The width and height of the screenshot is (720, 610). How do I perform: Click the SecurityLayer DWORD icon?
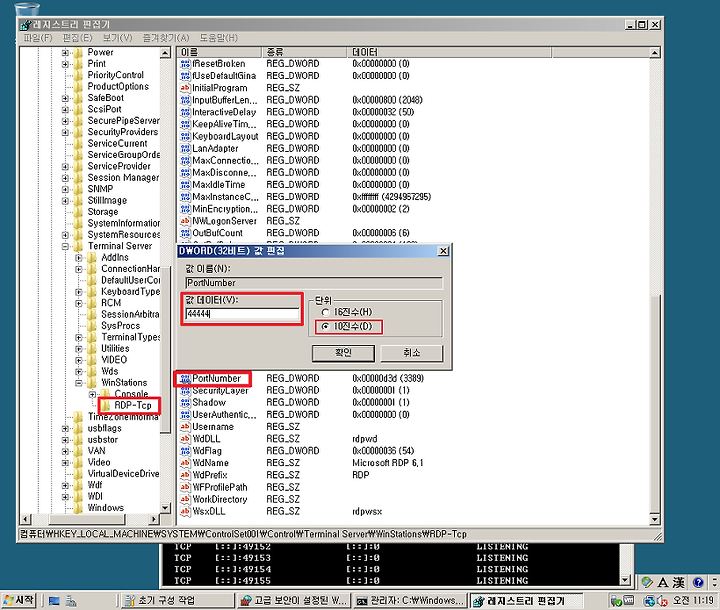(185, 390)
